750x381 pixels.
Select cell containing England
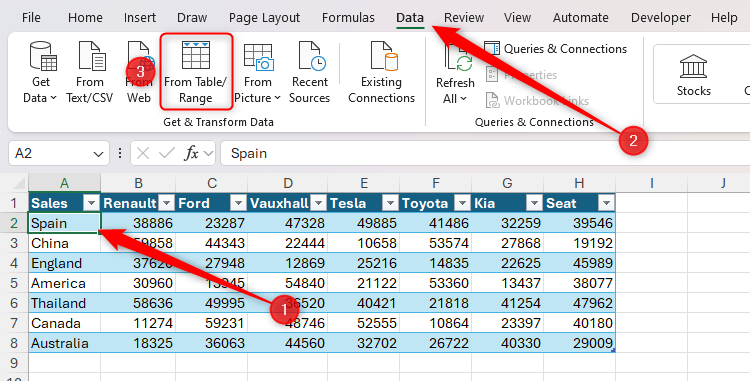point(65,263)
